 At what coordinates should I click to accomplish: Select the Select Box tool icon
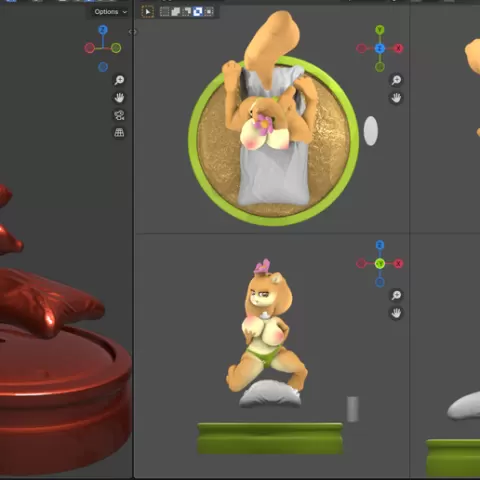(147, 12)
